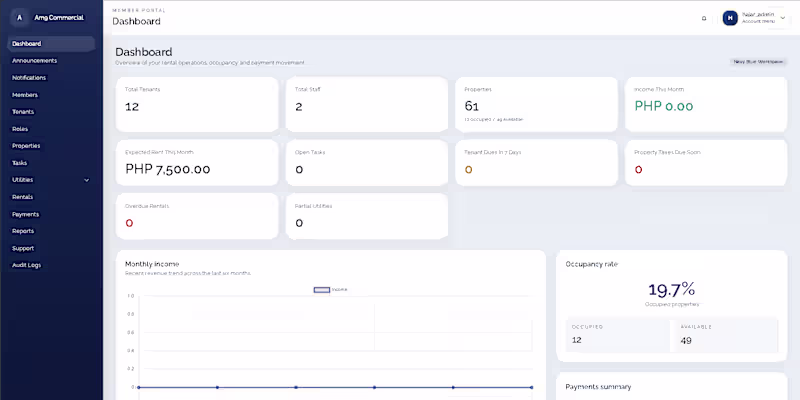Open the Dashboard sidebar item

[x=51, y=44]
